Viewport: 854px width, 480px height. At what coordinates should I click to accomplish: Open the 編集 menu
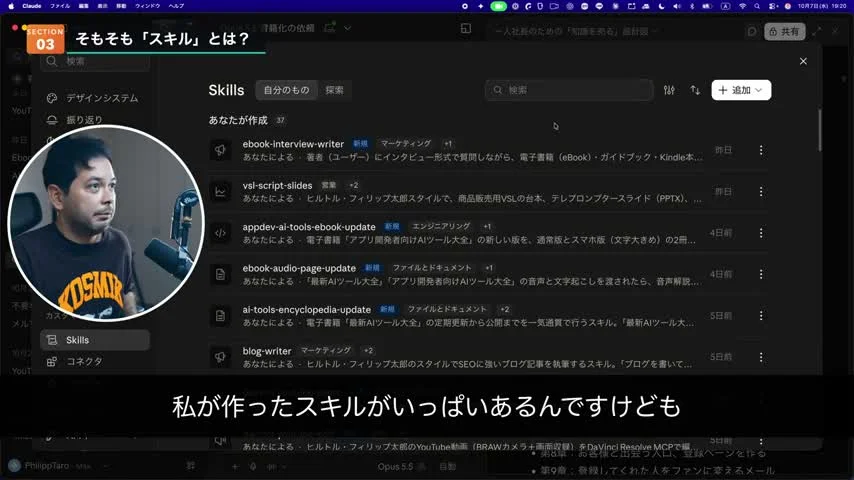(83, 6)
